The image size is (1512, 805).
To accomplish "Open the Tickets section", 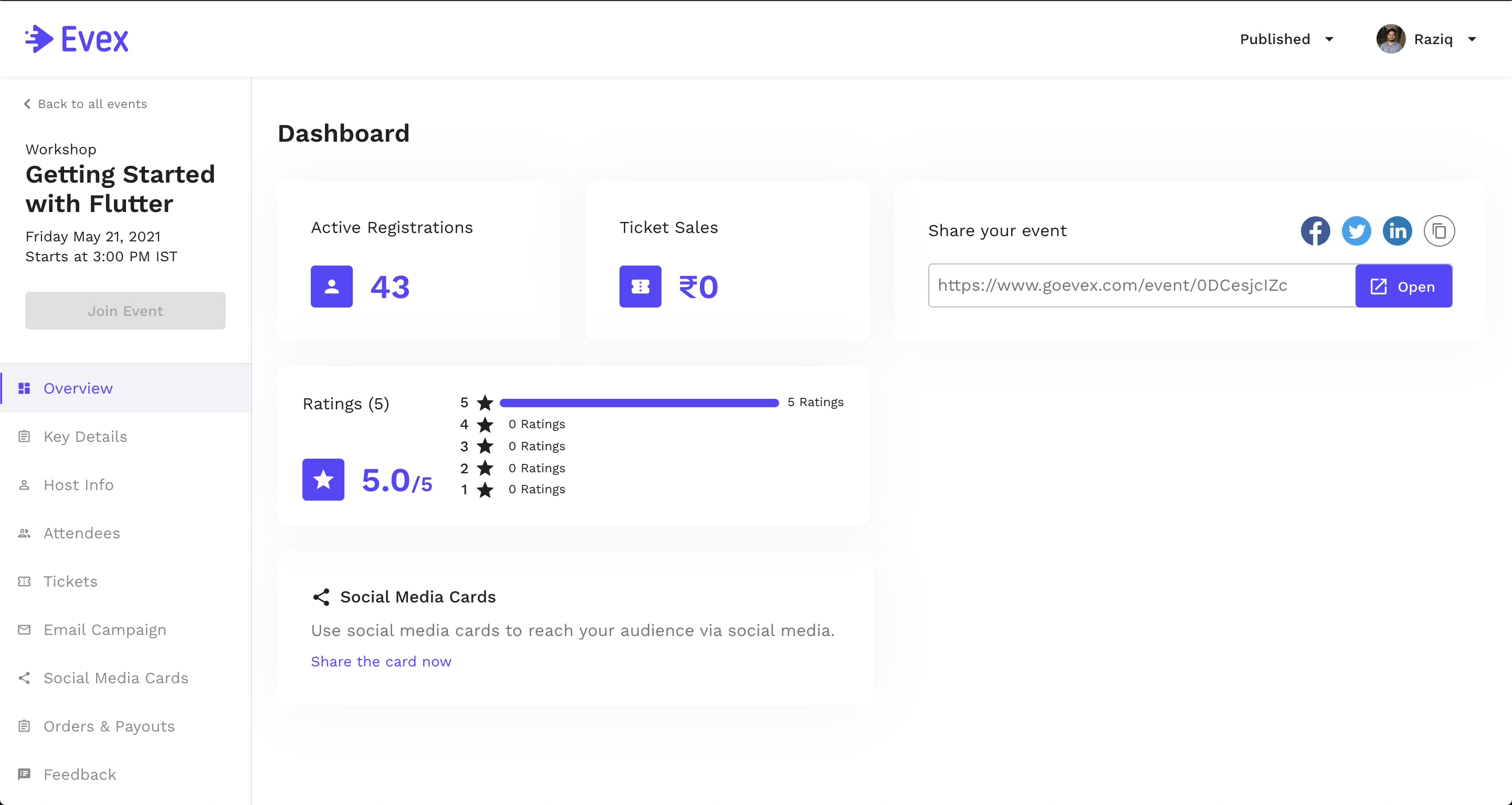I will click(x=125, y=581).
